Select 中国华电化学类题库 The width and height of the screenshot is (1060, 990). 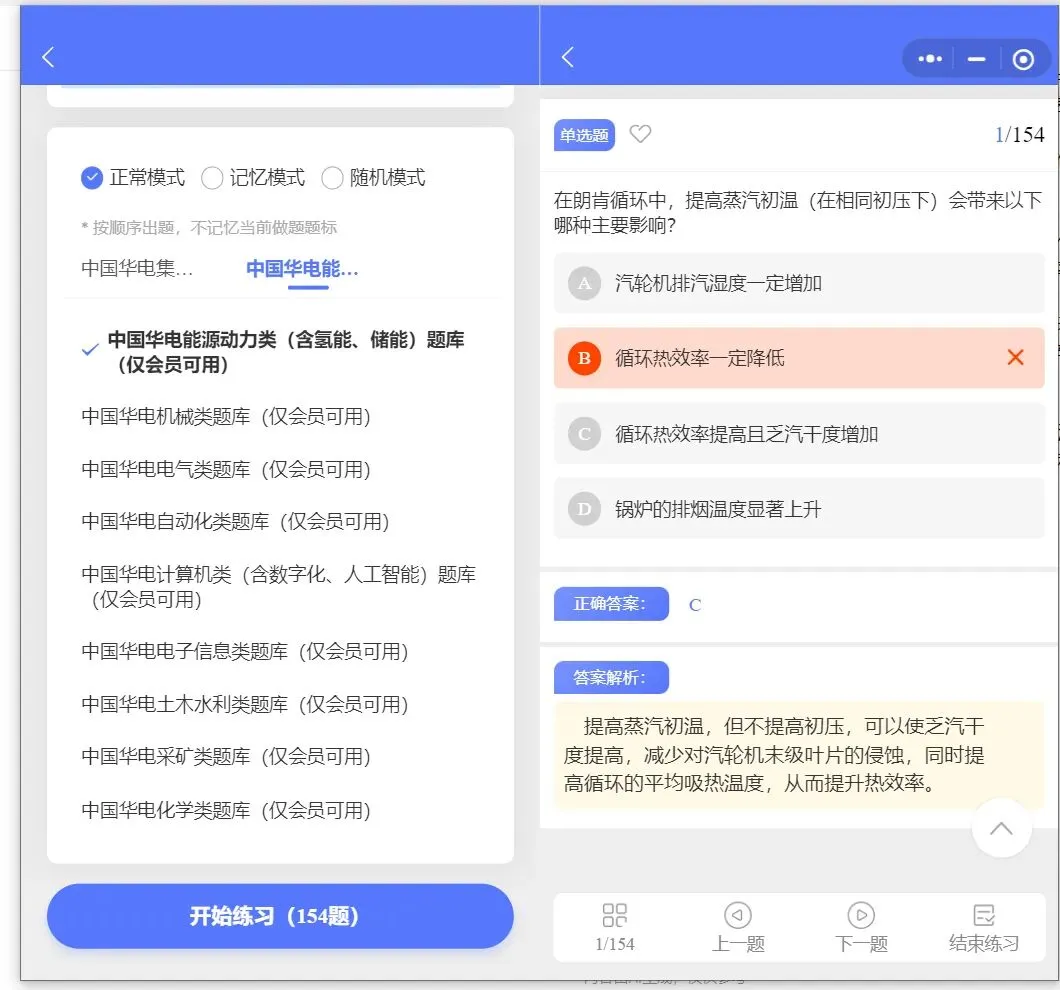[x=226, y=809]
